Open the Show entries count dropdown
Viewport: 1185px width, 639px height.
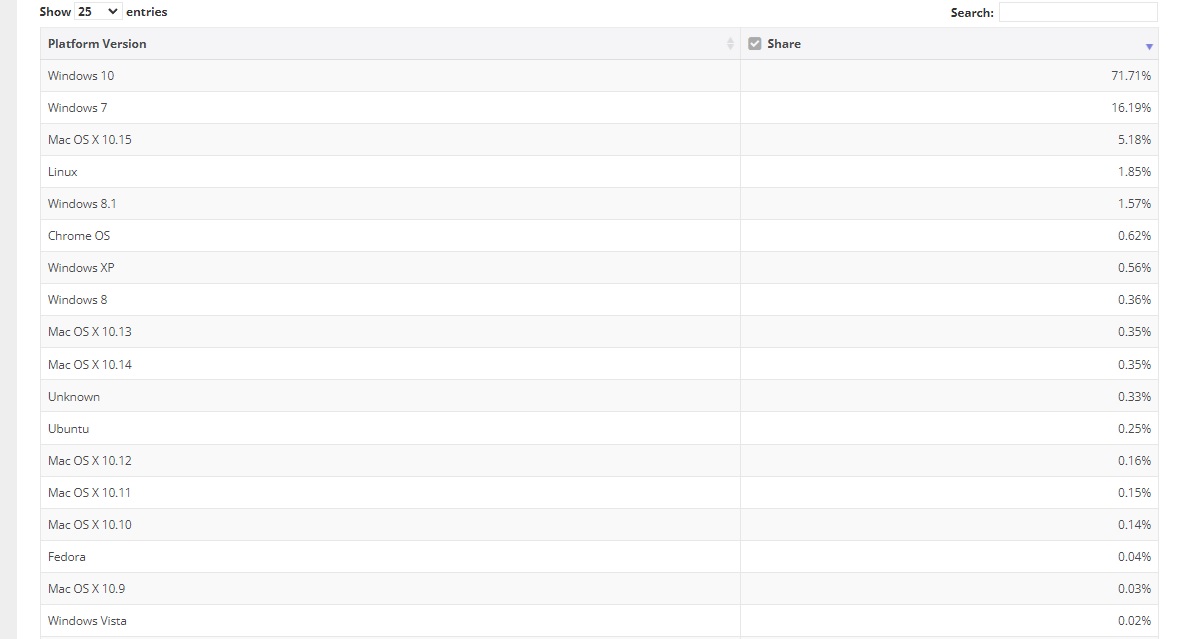tap(97, 12)
